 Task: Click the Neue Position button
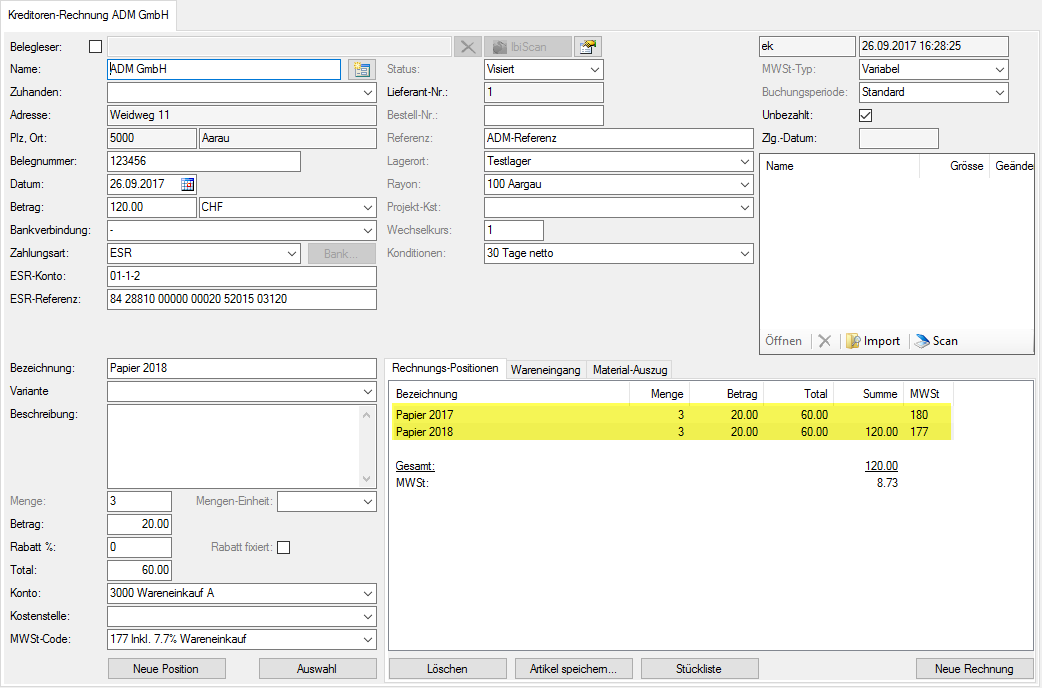[166, 668]
